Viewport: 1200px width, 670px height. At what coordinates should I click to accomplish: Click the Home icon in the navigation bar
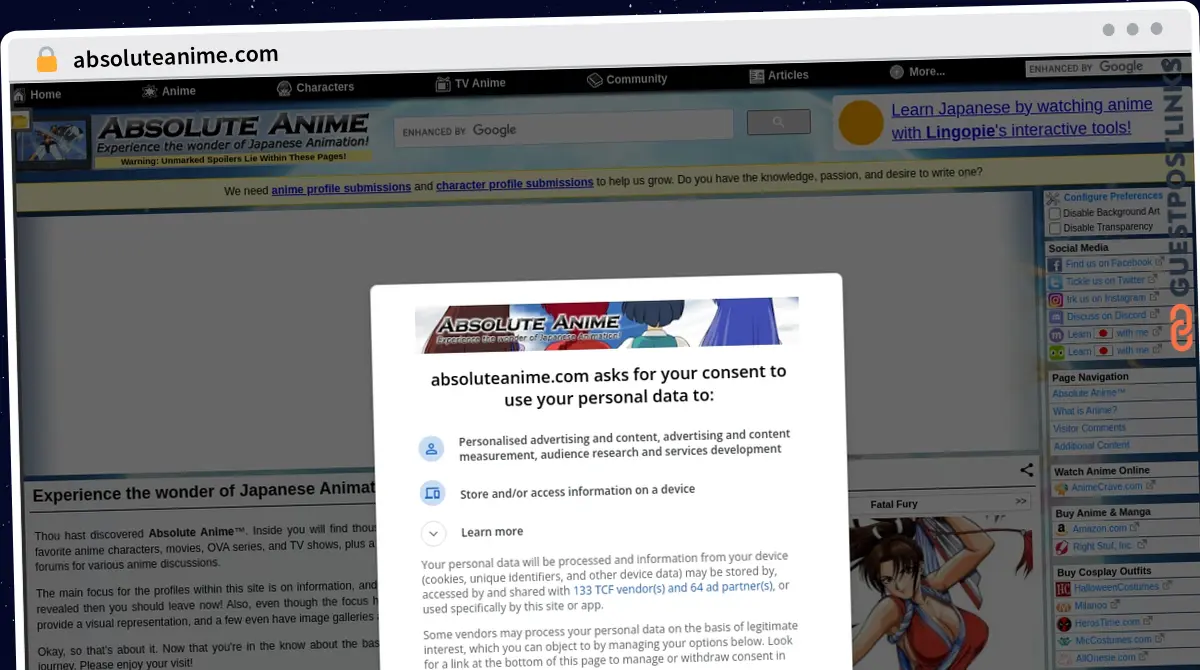17,94
